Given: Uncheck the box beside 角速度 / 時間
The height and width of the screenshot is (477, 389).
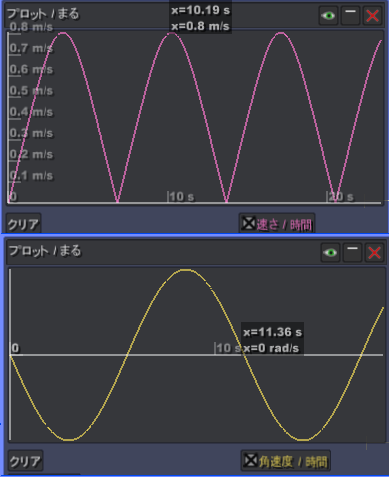Looking at the screenshot, I should pos(250,461).
